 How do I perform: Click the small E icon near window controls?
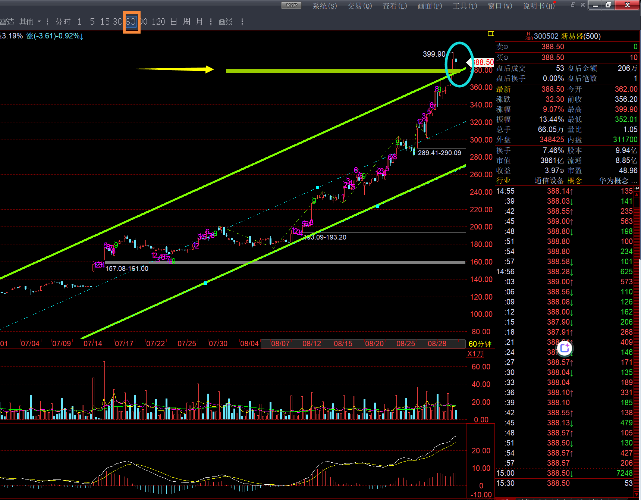pos(573,4)
